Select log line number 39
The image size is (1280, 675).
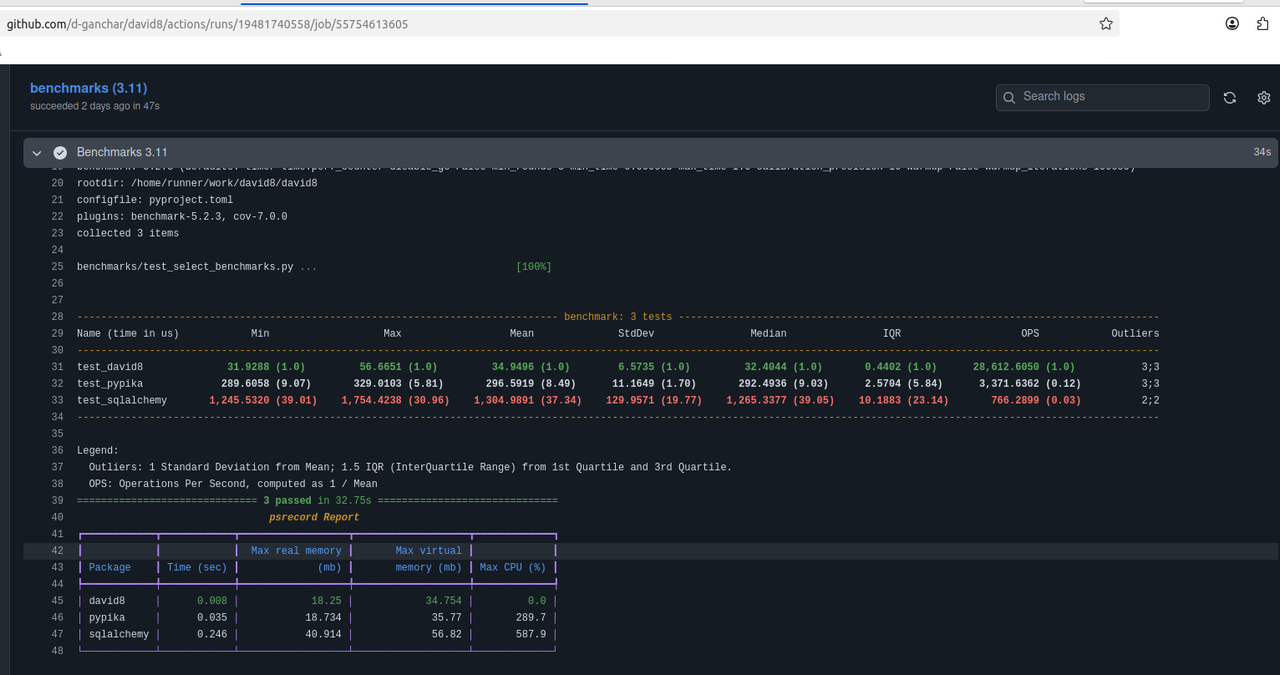pos(57,501)
